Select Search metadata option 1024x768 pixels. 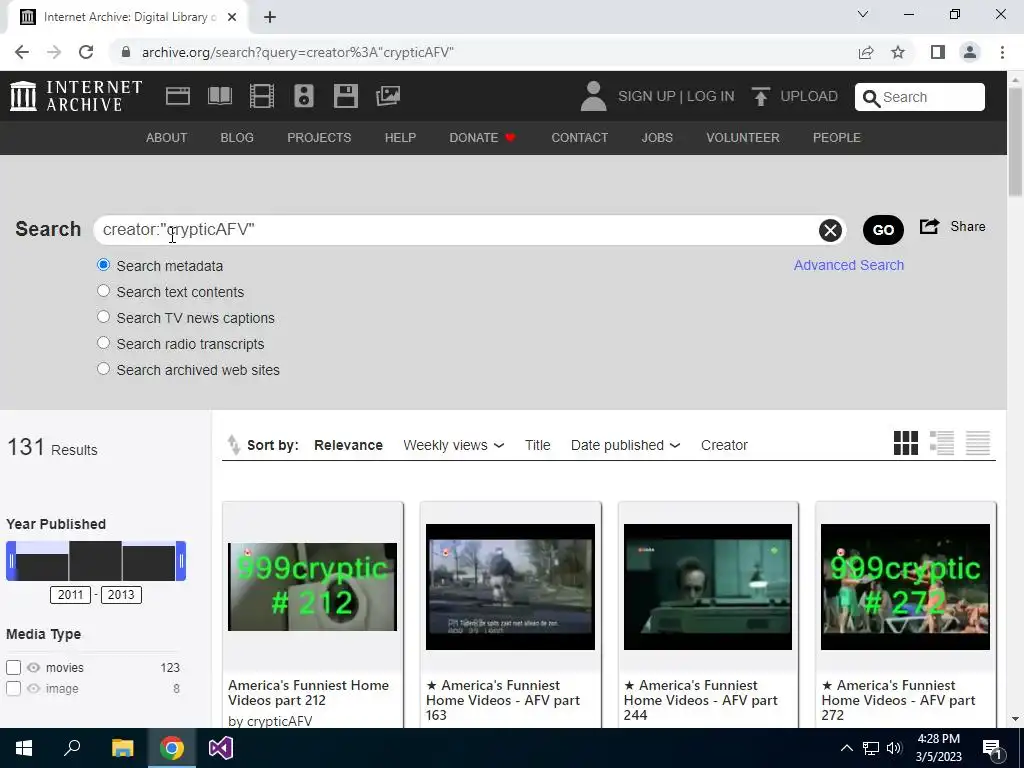click(103, 265)
